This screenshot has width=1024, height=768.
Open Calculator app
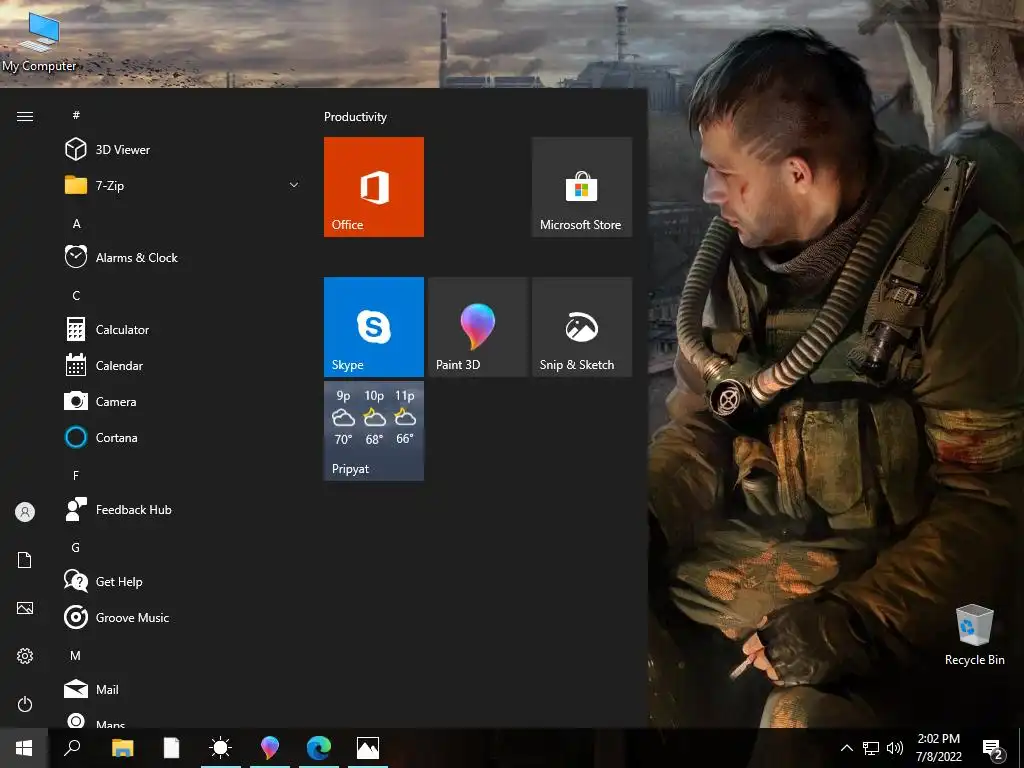pos(181,329)
